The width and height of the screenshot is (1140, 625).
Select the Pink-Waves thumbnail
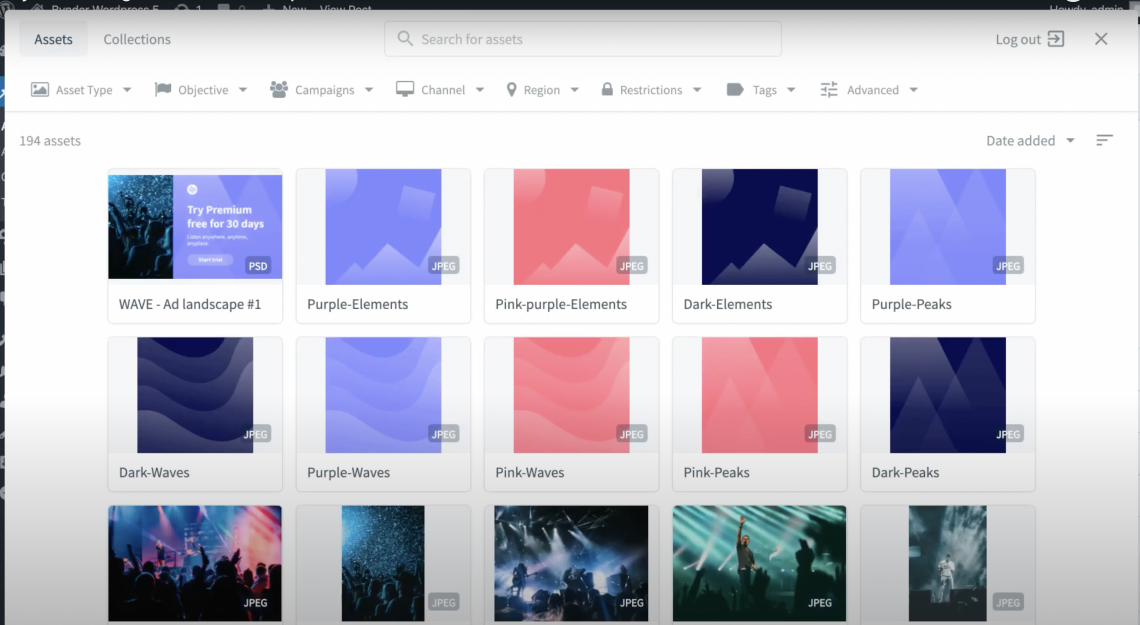click(x=571, y=394)
